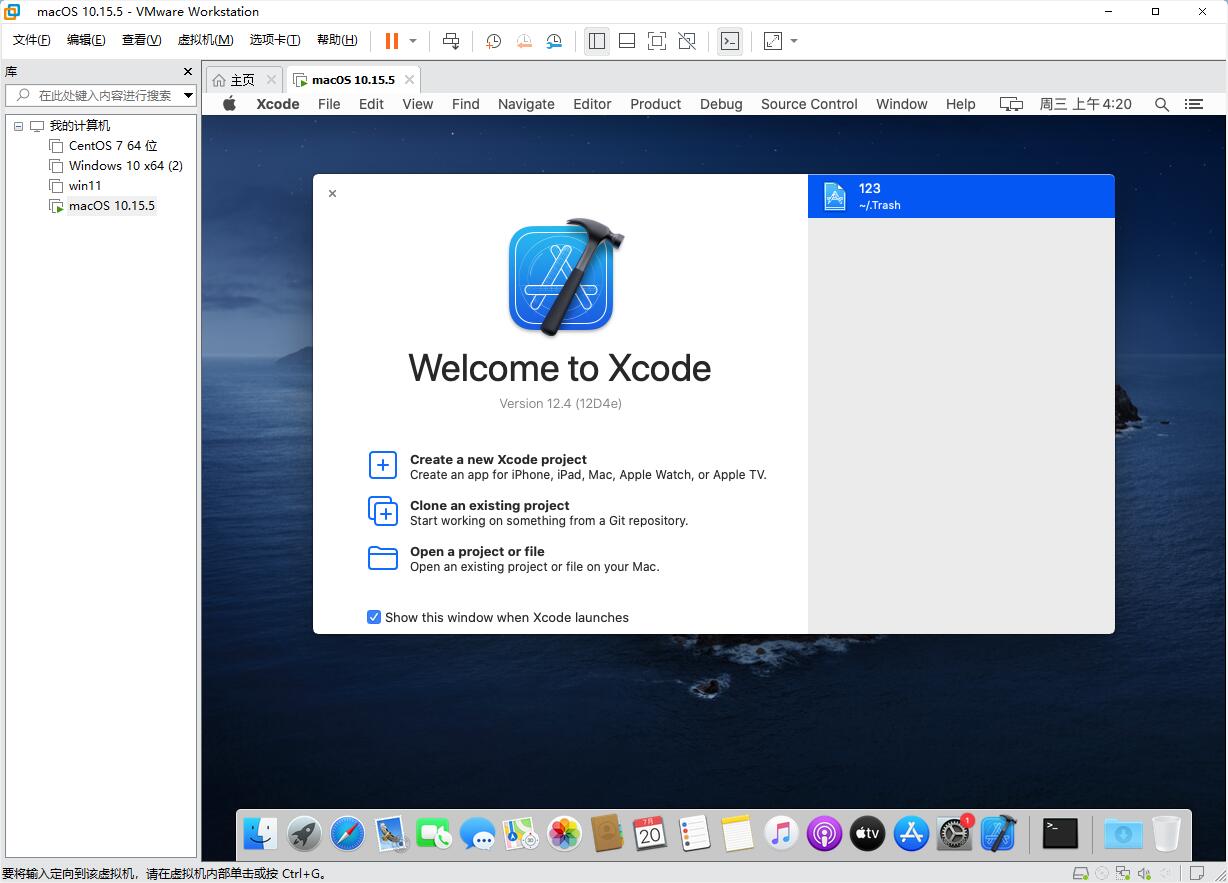Viewport: 1228px width, 883px height.
Task: Collapse the 我的计算机 tree node
Action: pos(17,125)
